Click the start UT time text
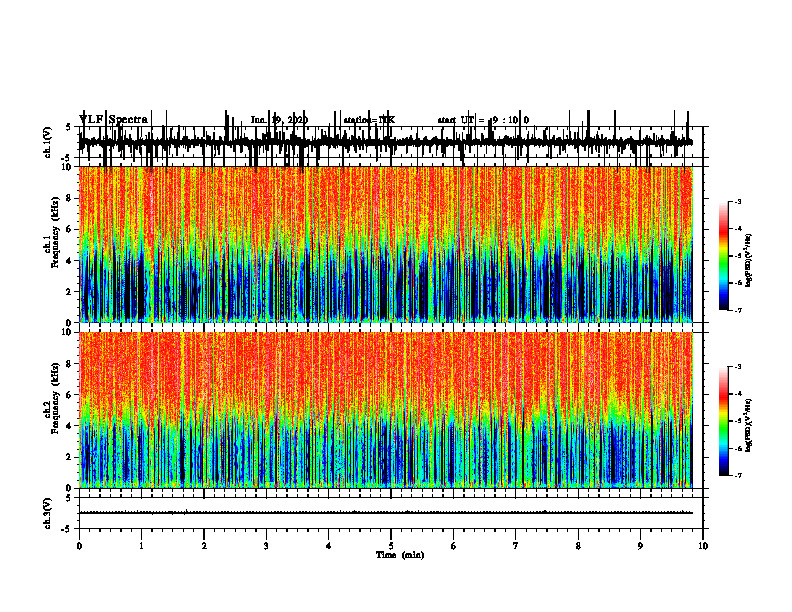 pyautogui.click(x=483, y=120)
